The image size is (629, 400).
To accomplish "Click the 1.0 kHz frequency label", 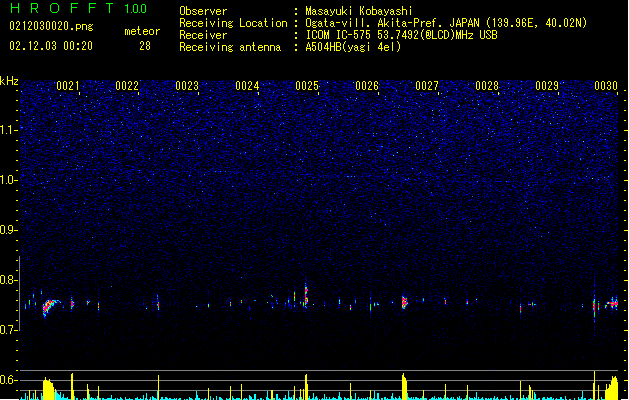I will 9,180.
